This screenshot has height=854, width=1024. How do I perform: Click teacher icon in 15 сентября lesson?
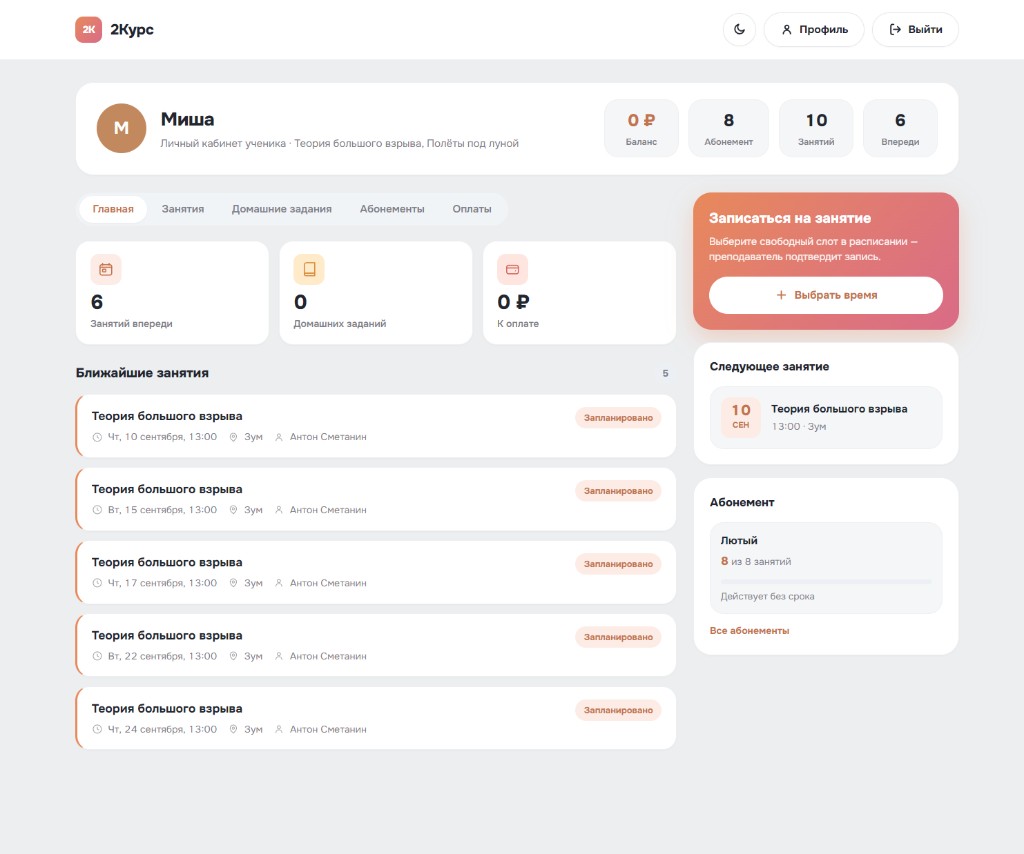click(x=279, y=510)
